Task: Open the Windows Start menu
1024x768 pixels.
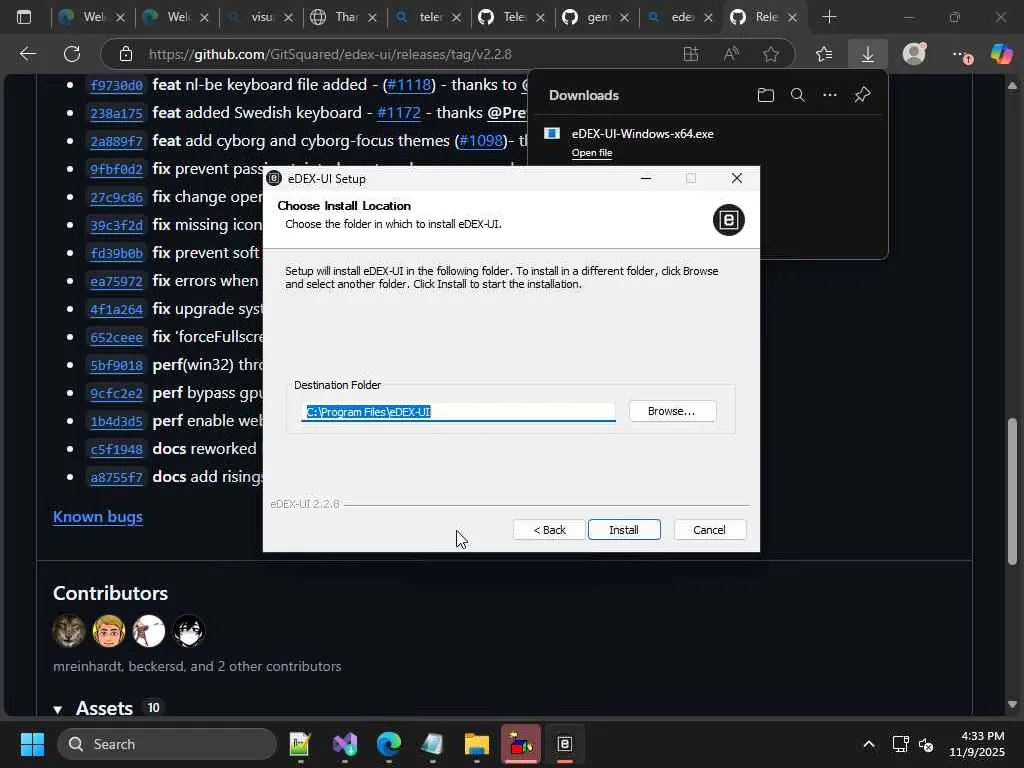Action: point(32,744)
